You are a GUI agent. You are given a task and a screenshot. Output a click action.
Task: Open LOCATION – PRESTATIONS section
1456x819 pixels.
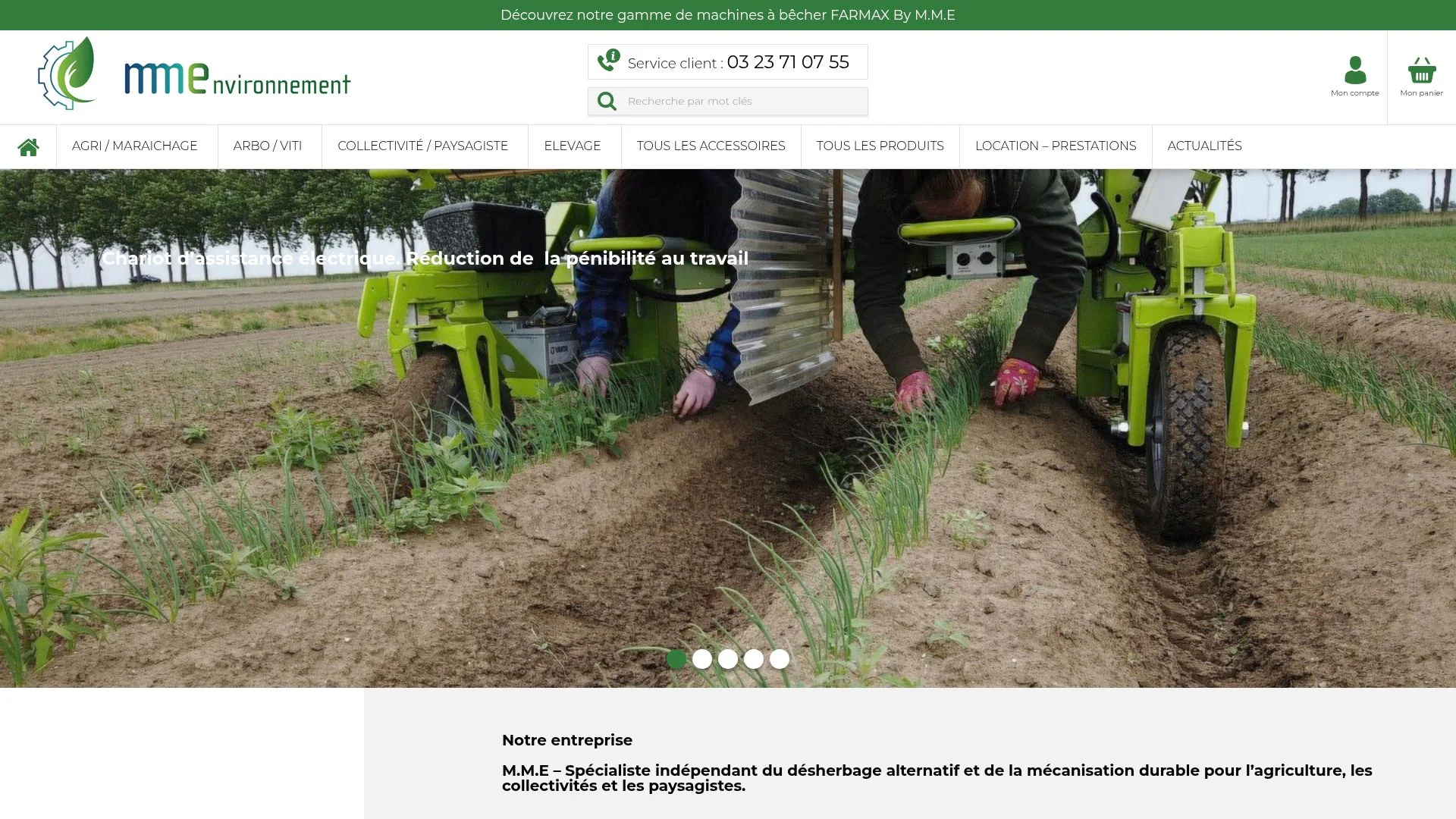coord(1056,146)
